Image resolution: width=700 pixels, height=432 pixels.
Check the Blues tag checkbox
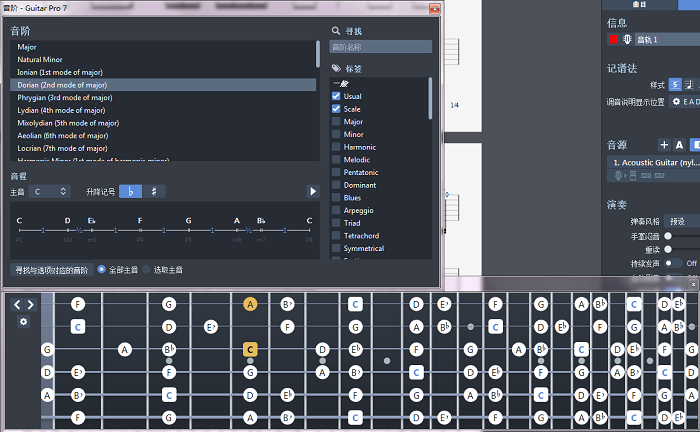337,198
